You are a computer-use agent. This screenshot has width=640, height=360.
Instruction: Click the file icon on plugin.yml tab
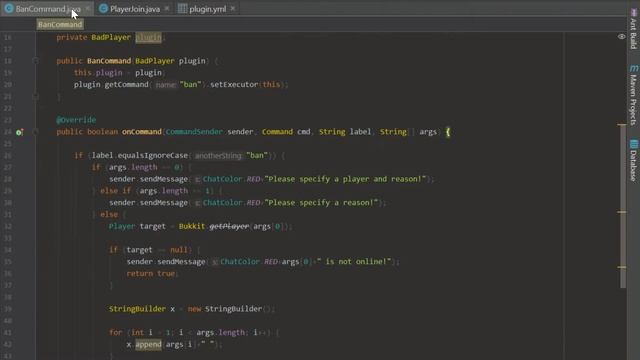182,9
